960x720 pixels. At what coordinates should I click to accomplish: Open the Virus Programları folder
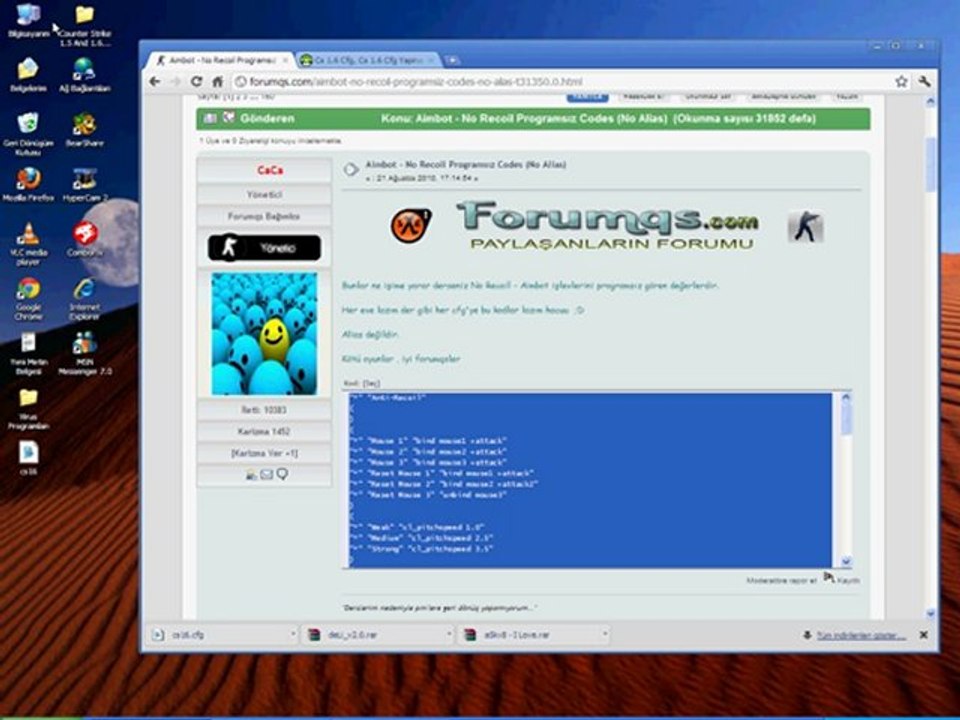point(28,408)
